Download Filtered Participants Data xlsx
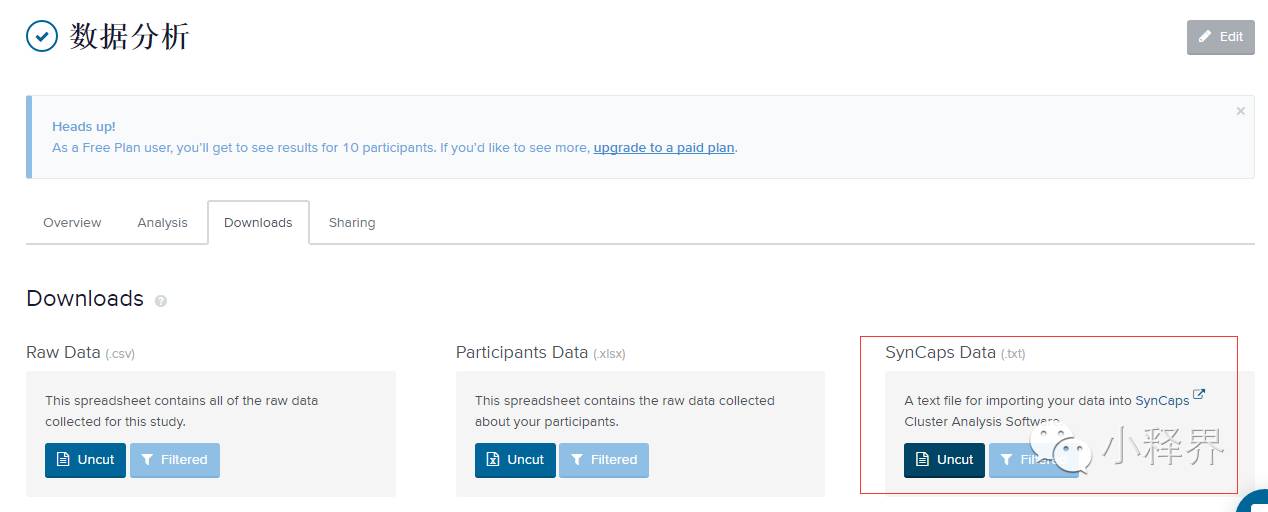 [x=604, y=460]
